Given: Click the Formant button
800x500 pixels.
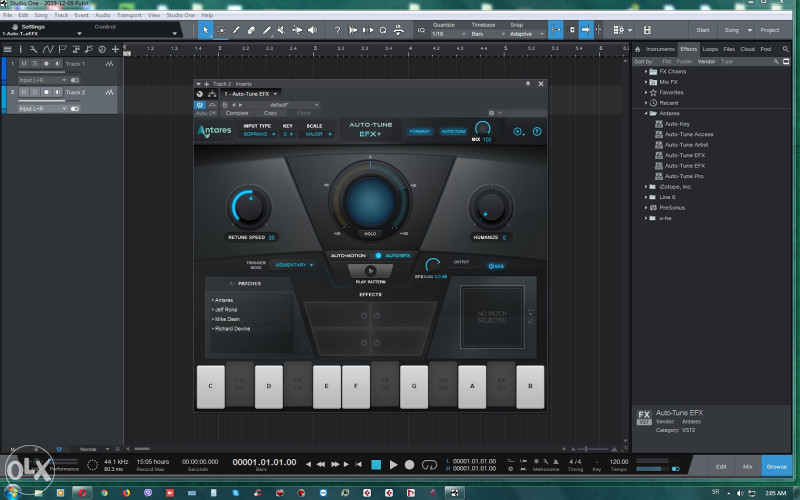Looking at the screenshot, I should click(x=420, y=132).
